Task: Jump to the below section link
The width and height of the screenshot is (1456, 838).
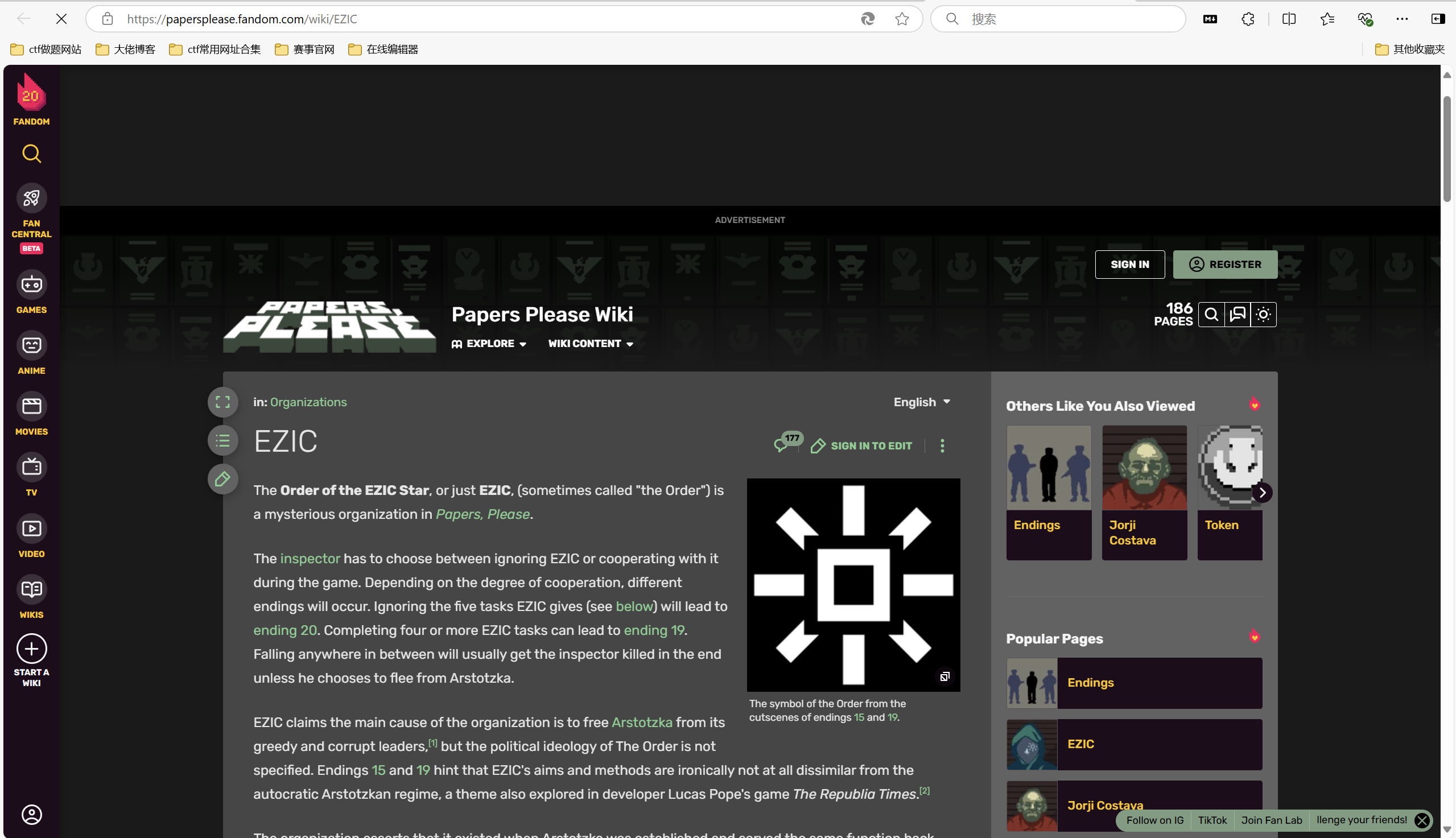Action: 634,606
